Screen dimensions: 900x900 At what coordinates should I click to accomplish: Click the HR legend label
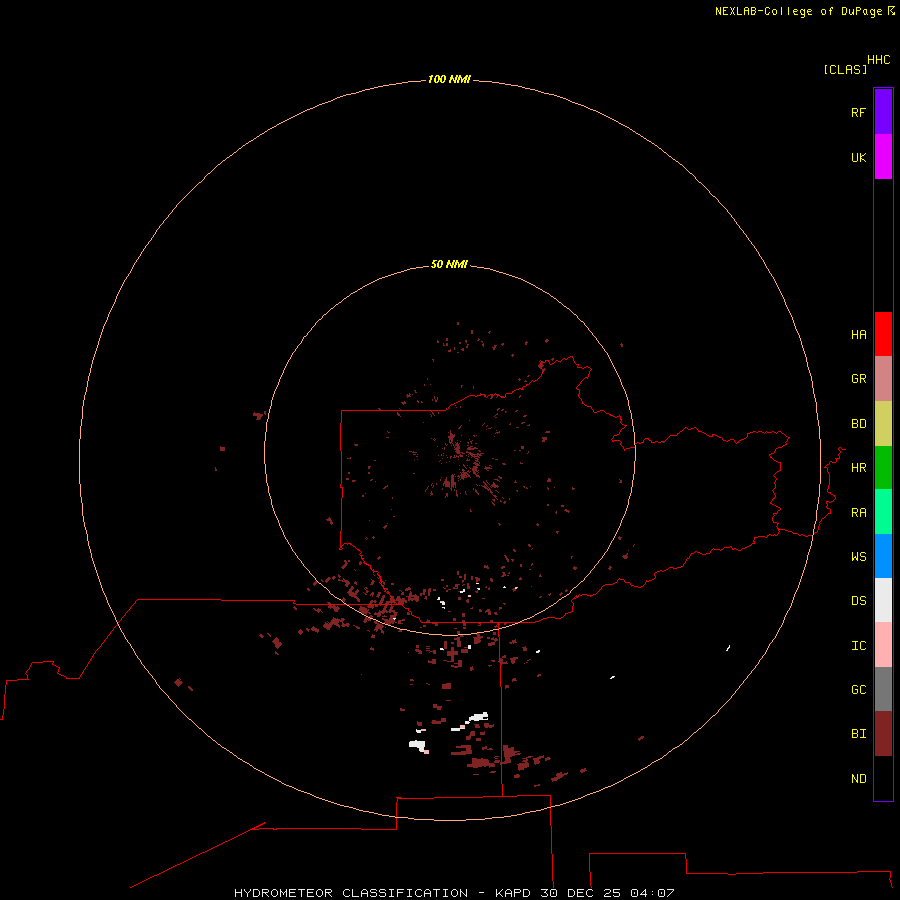(859, 468)
